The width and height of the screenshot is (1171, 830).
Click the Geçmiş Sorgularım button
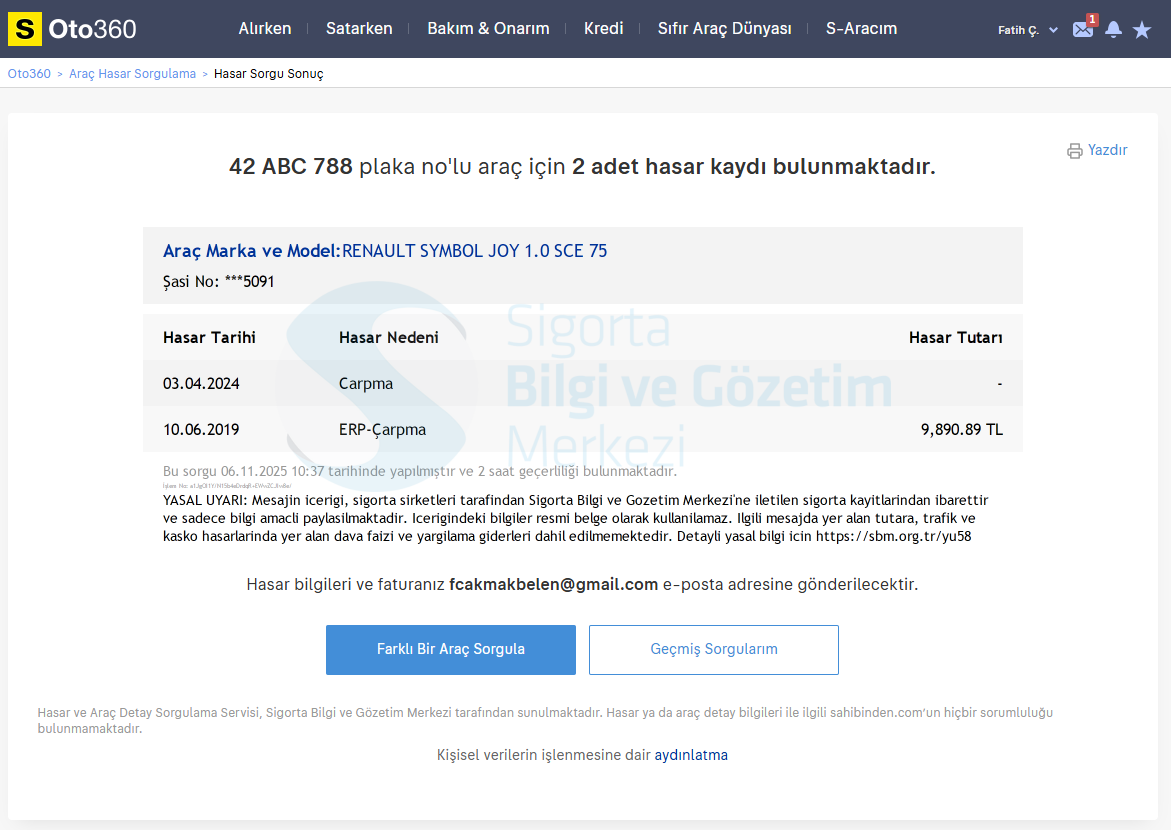714,650
